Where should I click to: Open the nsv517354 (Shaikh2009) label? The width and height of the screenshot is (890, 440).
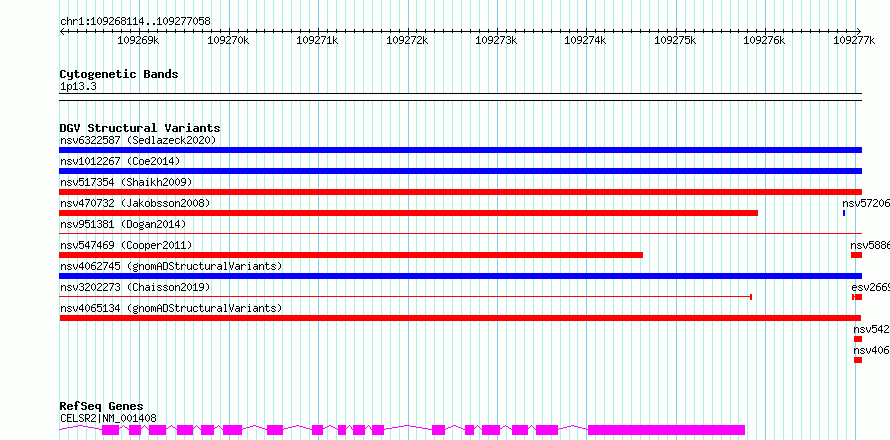[126, 182]
